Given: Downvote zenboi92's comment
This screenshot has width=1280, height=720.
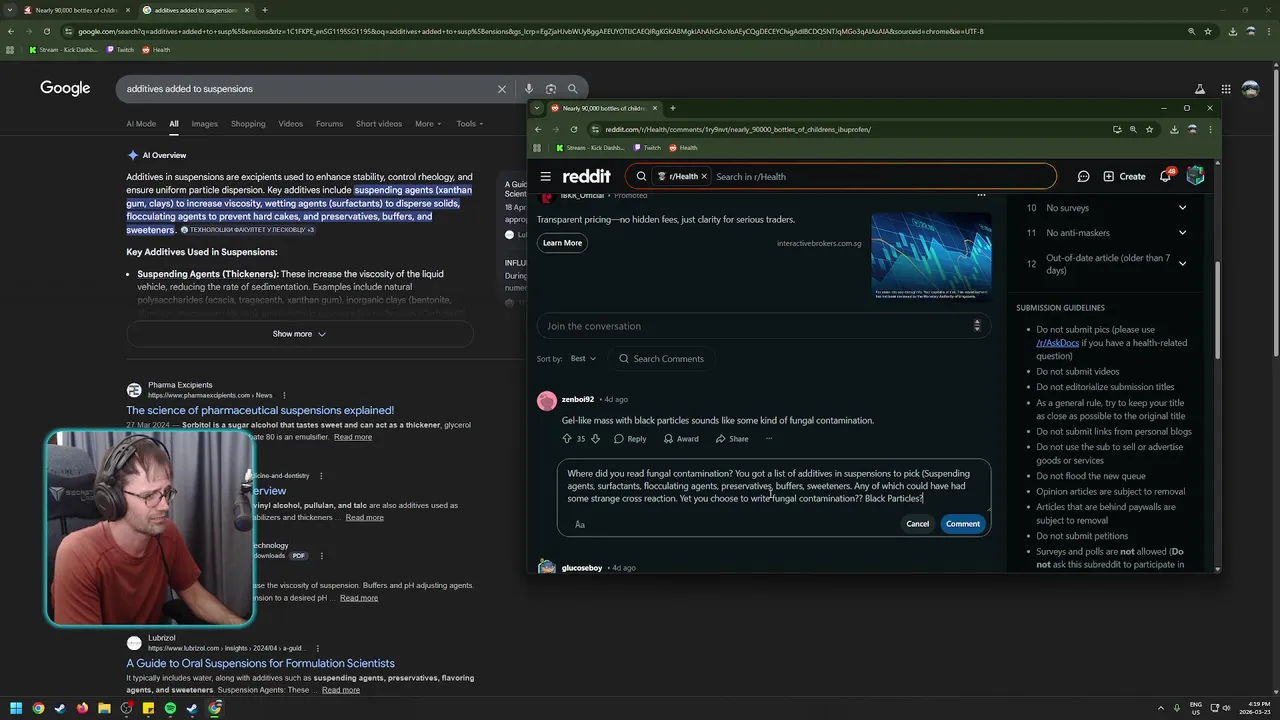Looking at the screenshot, I should [x=595, y=439].
